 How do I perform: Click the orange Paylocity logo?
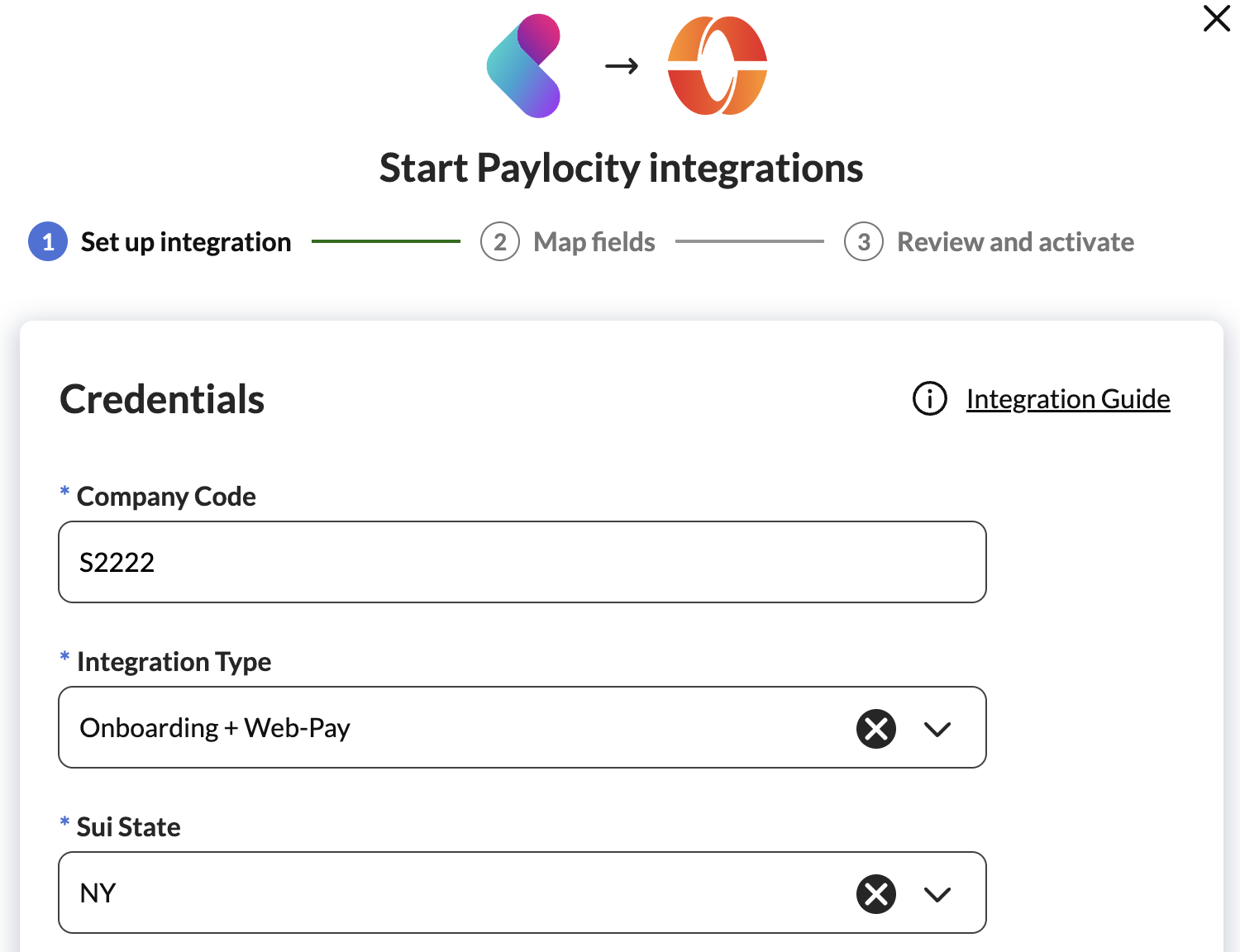coord(717,66)
